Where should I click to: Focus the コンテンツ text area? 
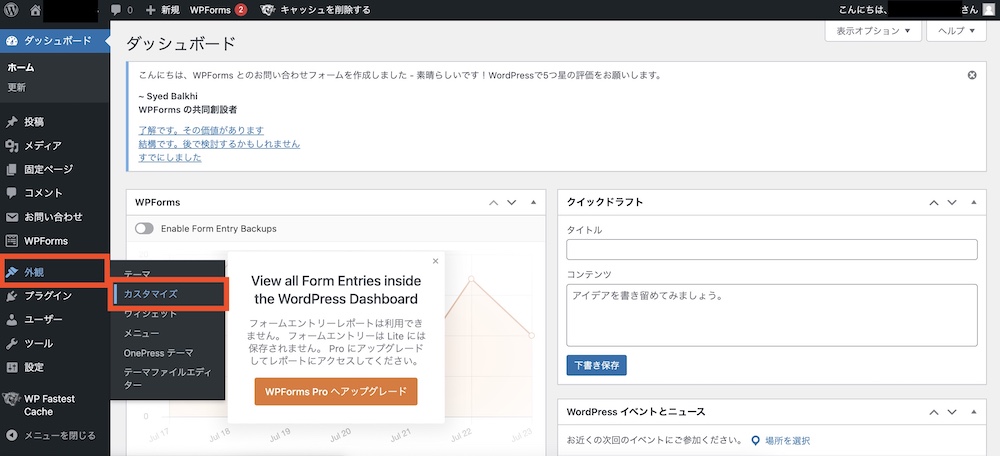coord(772,315)
